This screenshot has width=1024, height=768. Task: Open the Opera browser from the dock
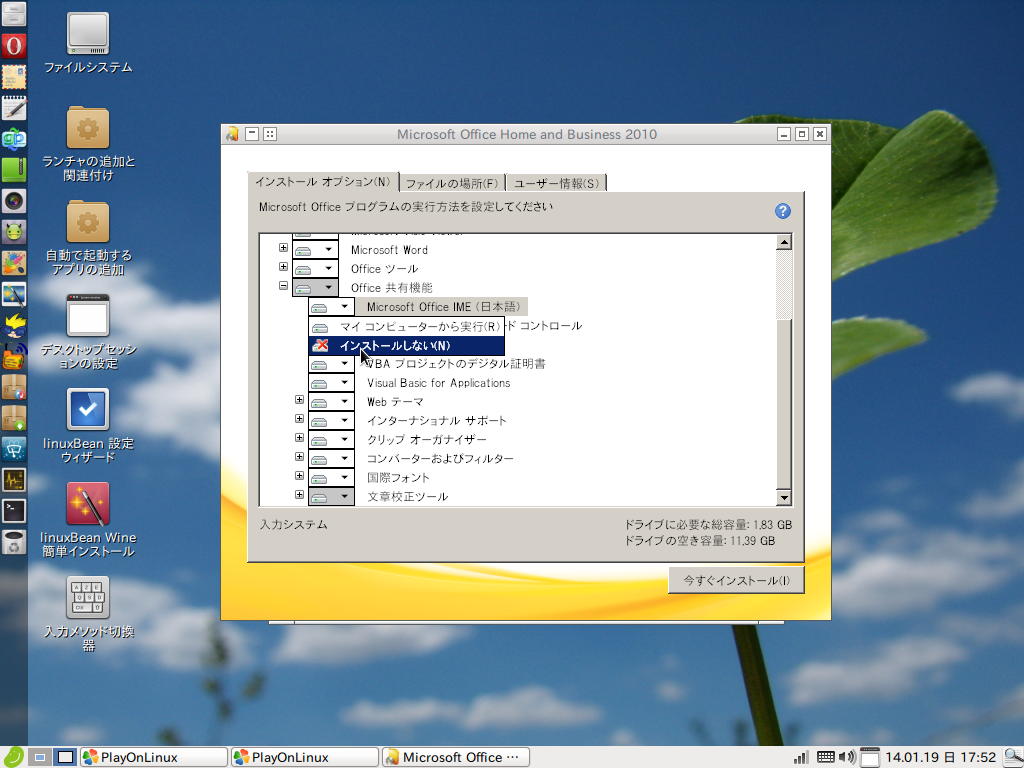[x=13, y=46]
